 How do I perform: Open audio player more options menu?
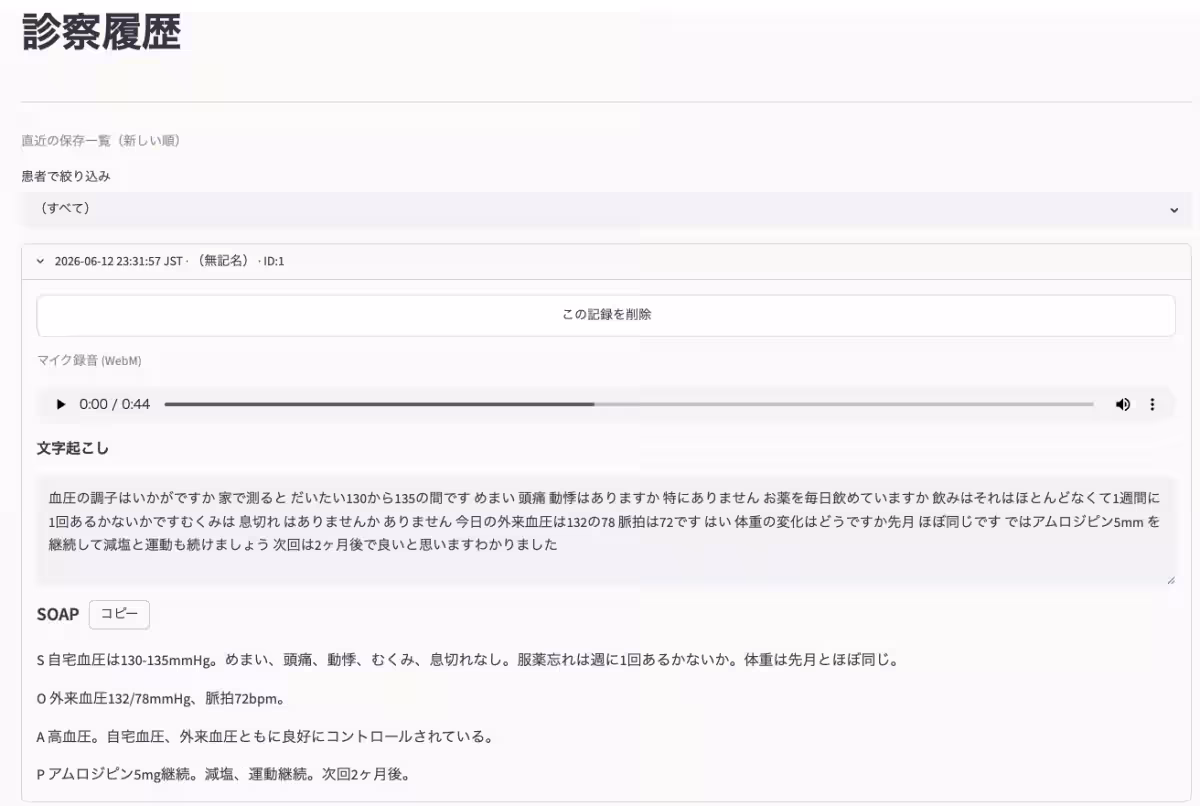point(1152,404)
